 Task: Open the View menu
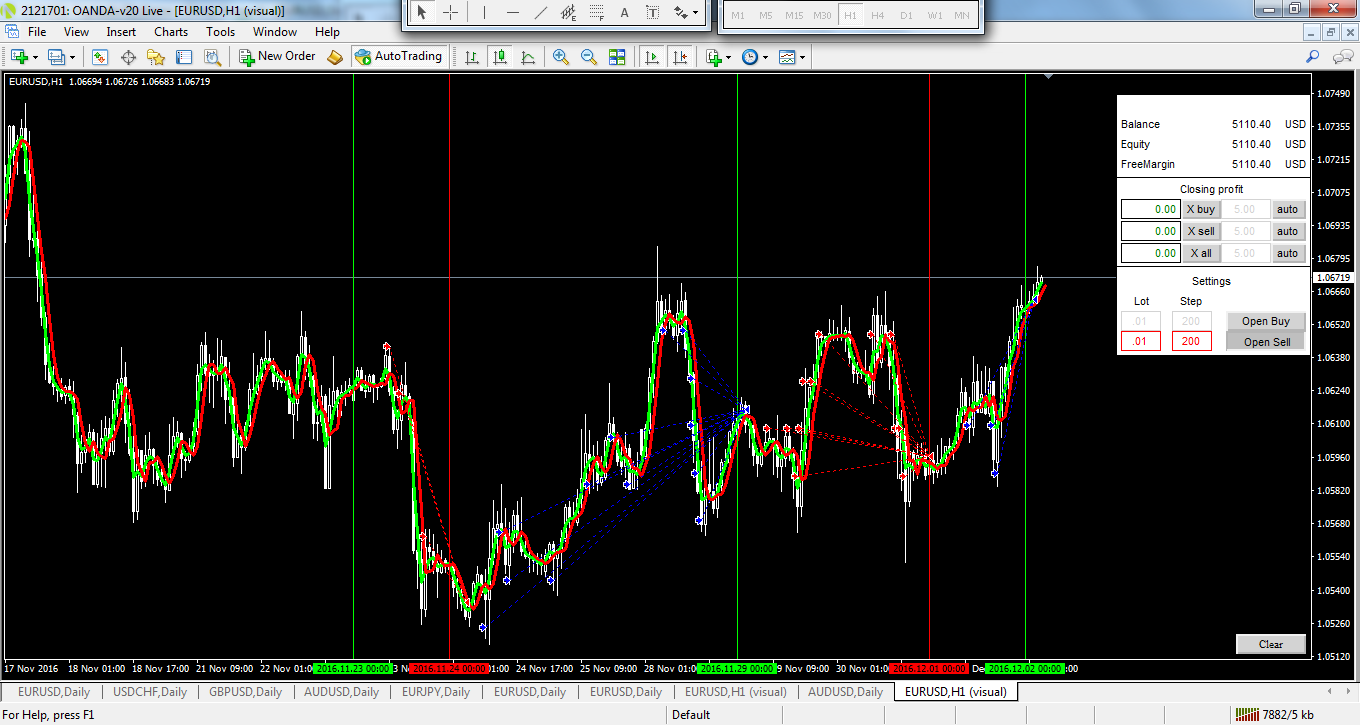(x=77, y=32)
